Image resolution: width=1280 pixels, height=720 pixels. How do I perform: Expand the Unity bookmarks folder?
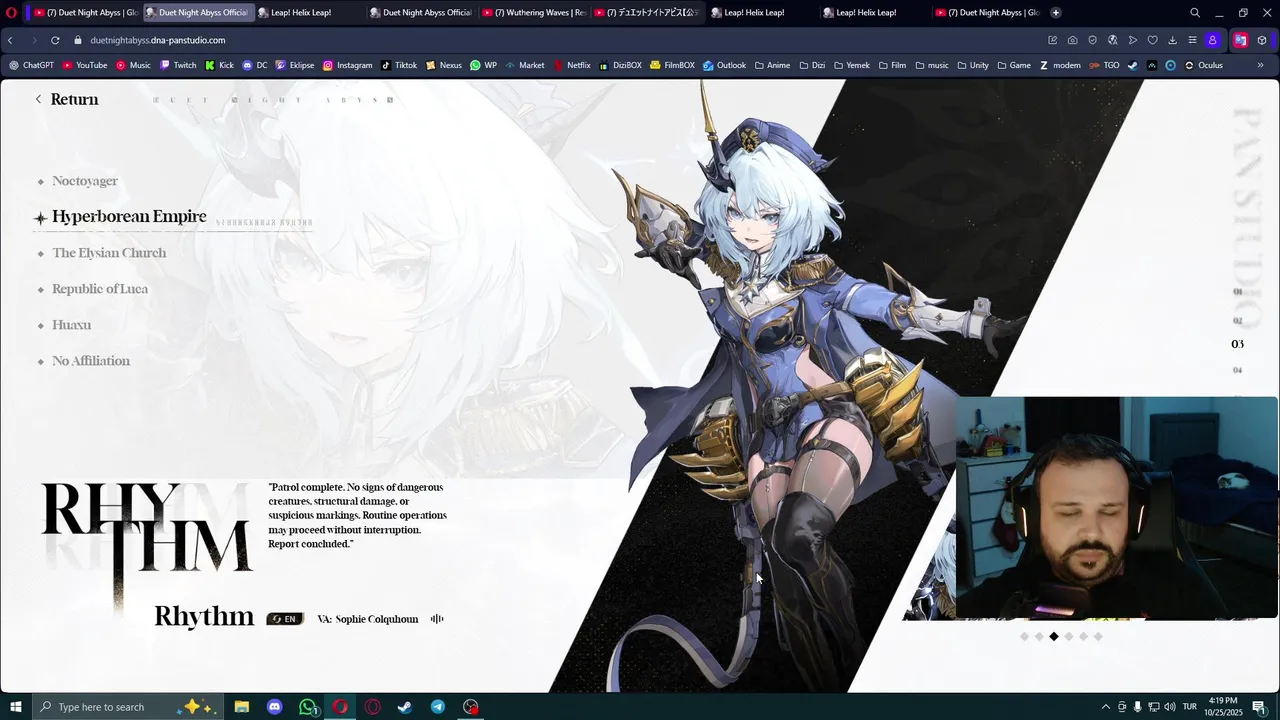point(973,65)
